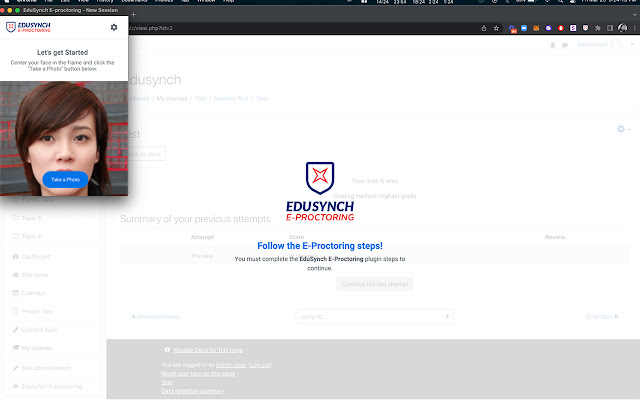Open Chrome's three-dot menu
Screen dimensions: 640x400
click(x=635, y=28)
